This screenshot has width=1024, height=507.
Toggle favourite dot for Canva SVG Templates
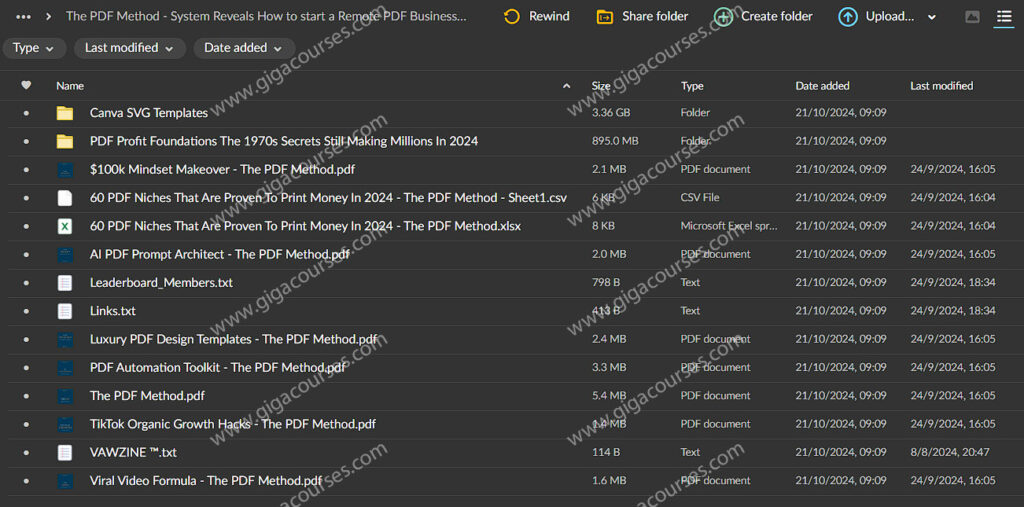pos(26,113)
